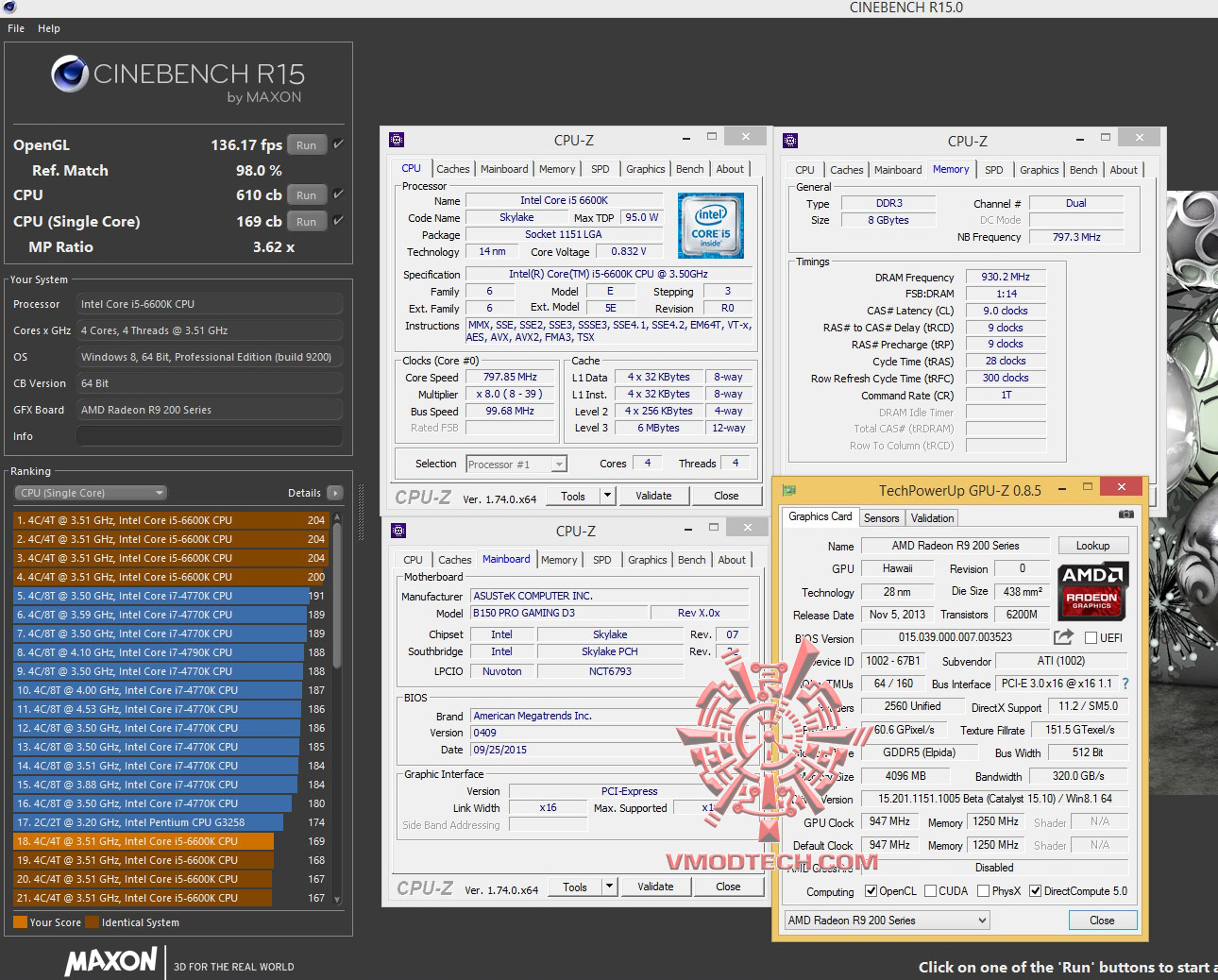Click the CPU-Z icon in the Mainboard window title bar
Viewport: 1218px width, 980px height.
click(x=398, y=531)
